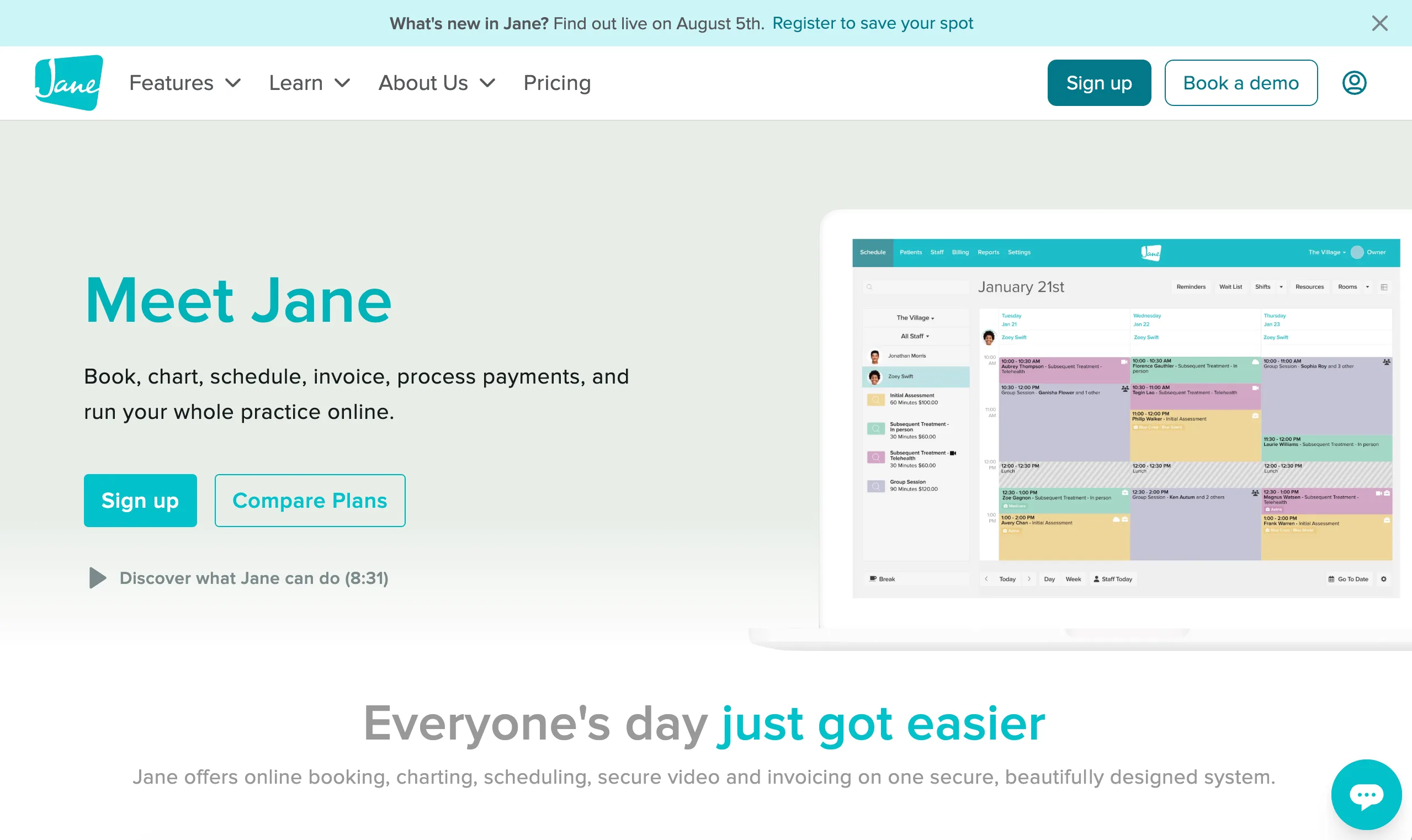Click Florence Gauthier's 10:00 appointment
Screen dimensions: 1412x840
[1195, 370]
